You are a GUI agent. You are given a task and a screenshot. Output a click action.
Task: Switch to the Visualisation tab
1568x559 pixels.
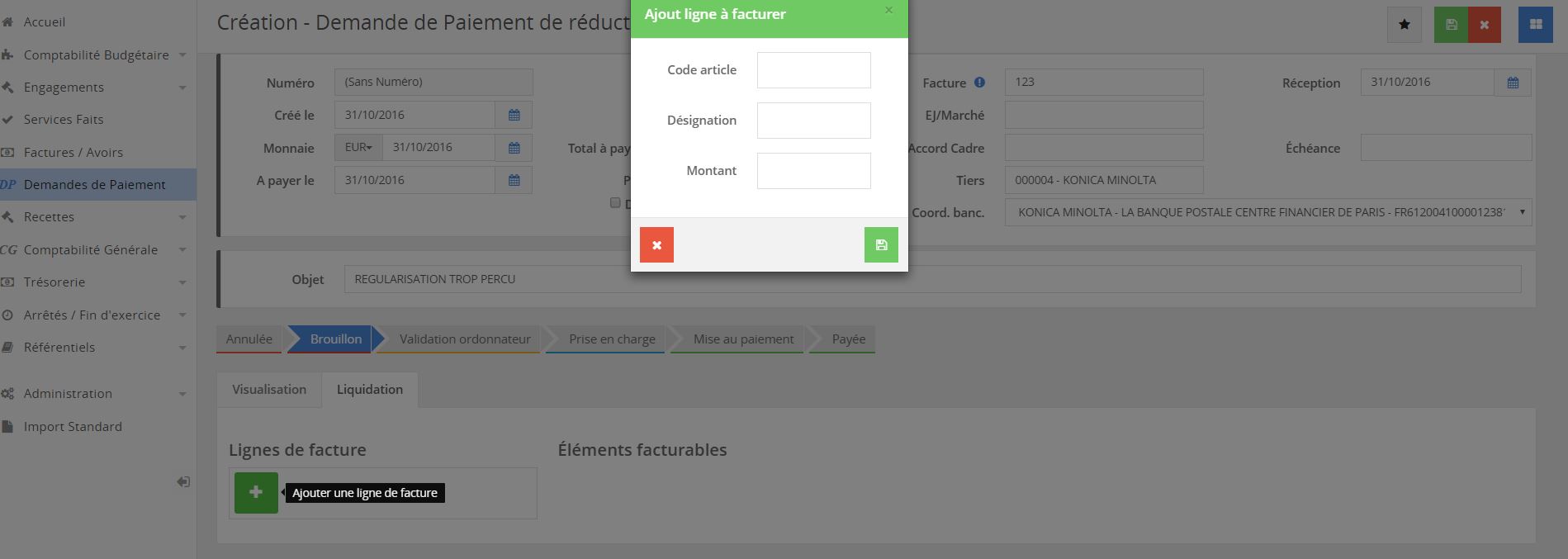point(269,390)
